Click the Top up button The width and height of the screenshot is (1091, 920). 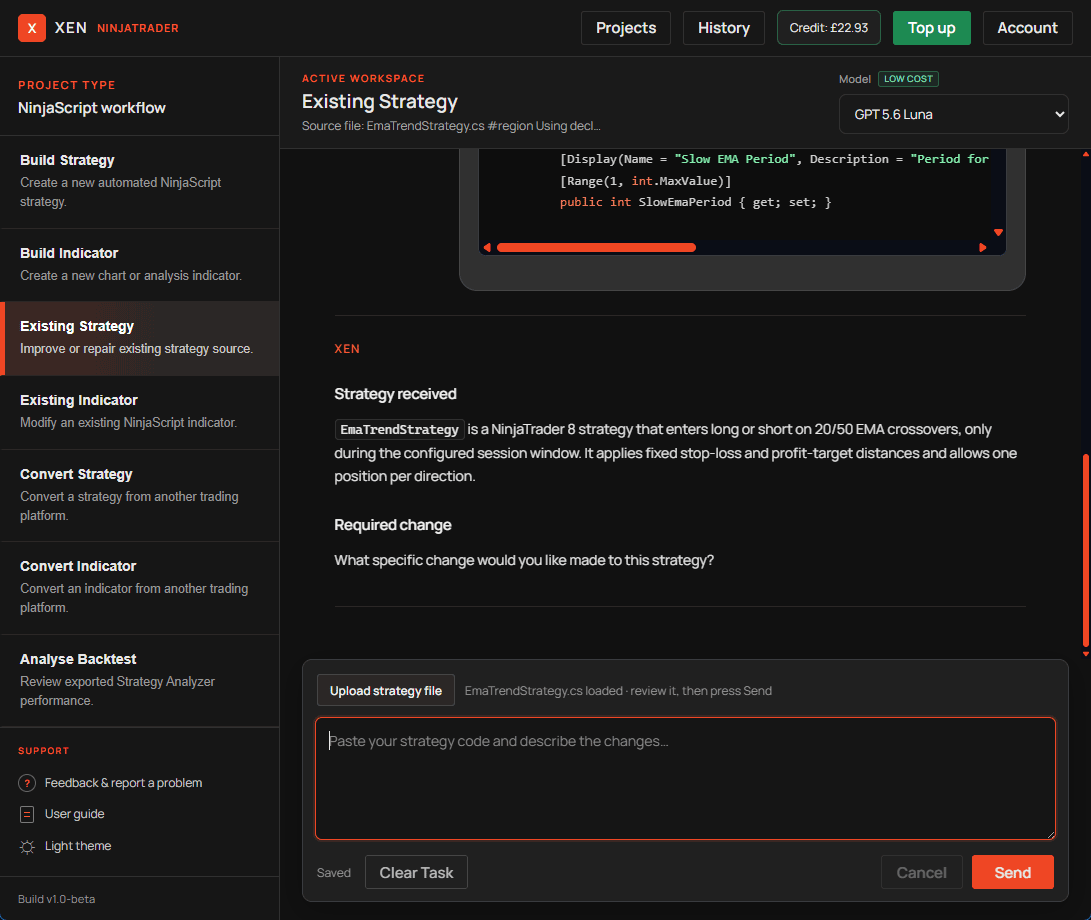[x=932, y=28]
